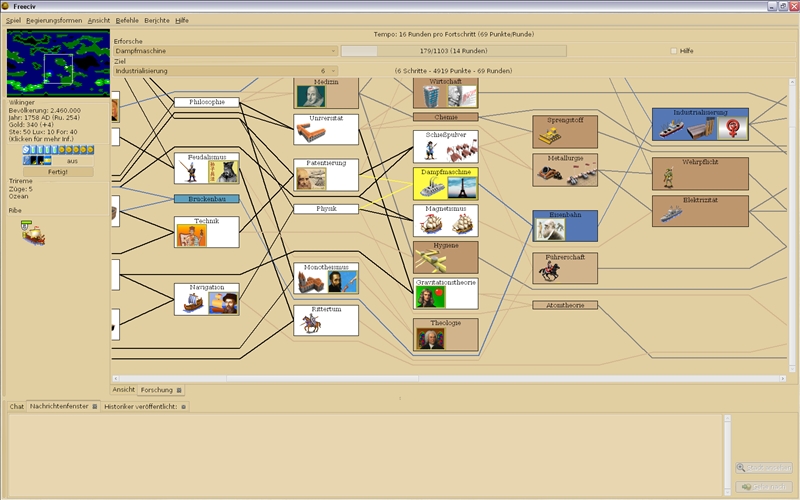Open the Hilfe menu
The width and height of the screenshot is (800, 500).
(182, 20)
